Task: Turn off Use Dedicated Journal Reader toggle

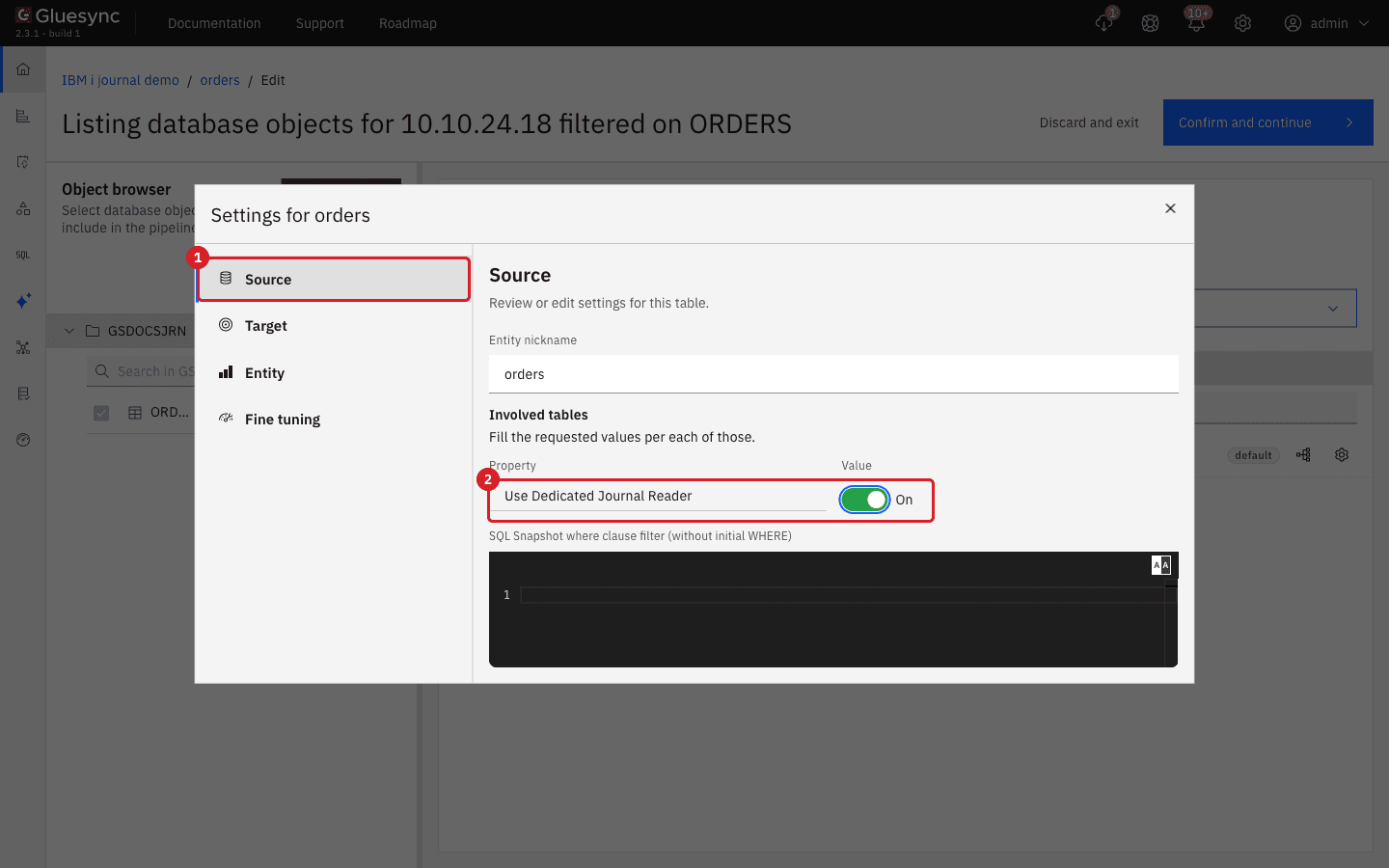Action: coord(864,500)
